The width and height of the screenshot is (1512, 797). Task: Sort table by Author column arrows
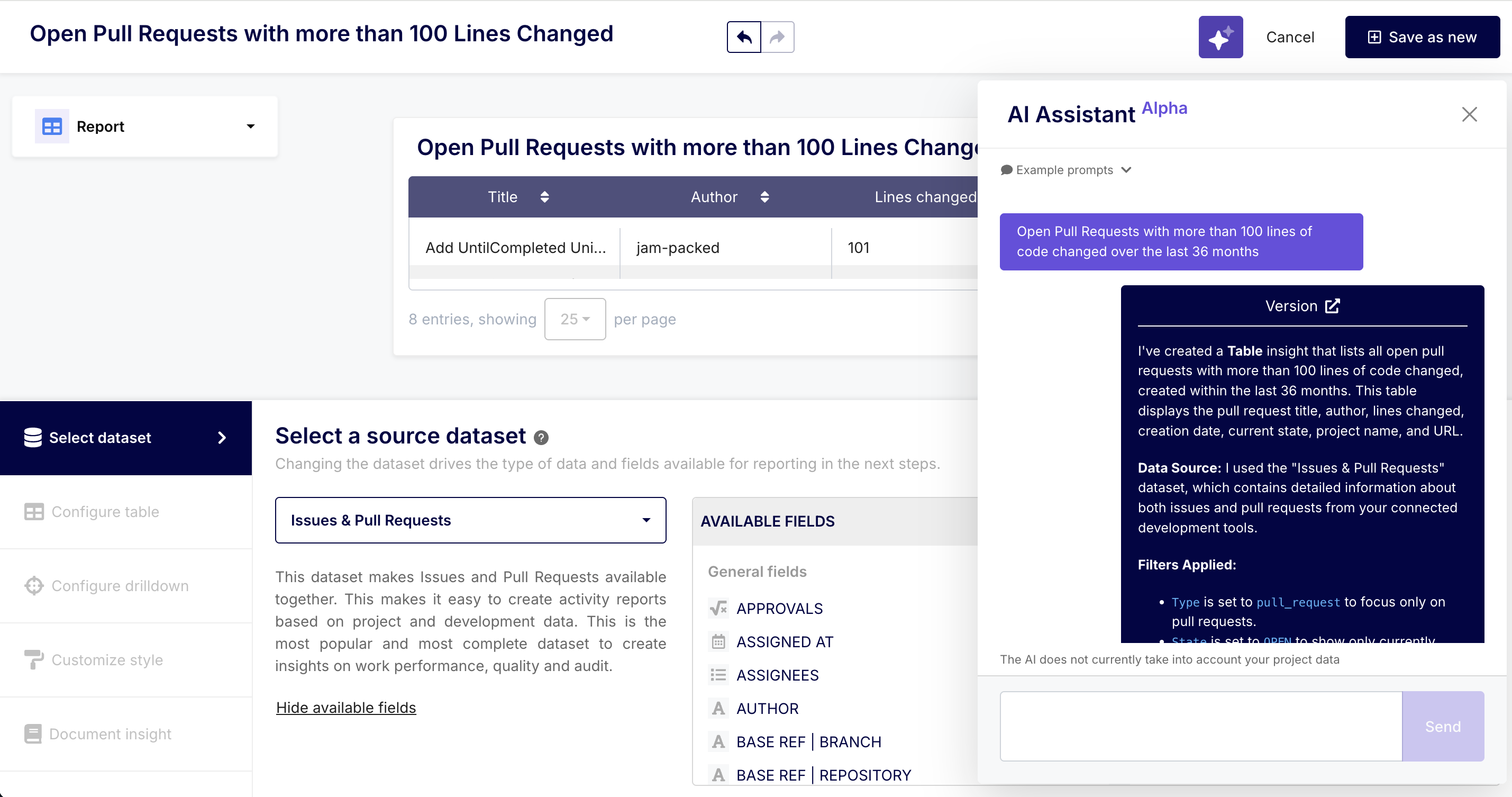click(x=764, y=197)
